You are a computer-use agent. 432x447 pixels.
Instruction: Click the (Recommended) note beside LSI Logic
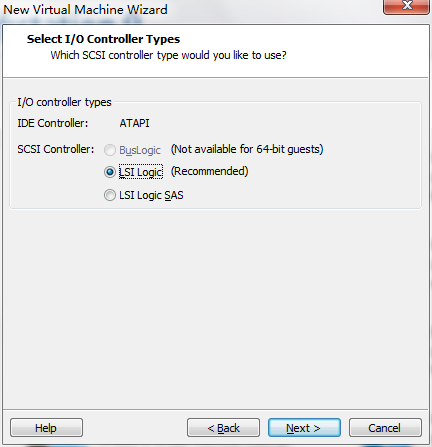pyautogui.click(x=209, y=171)
